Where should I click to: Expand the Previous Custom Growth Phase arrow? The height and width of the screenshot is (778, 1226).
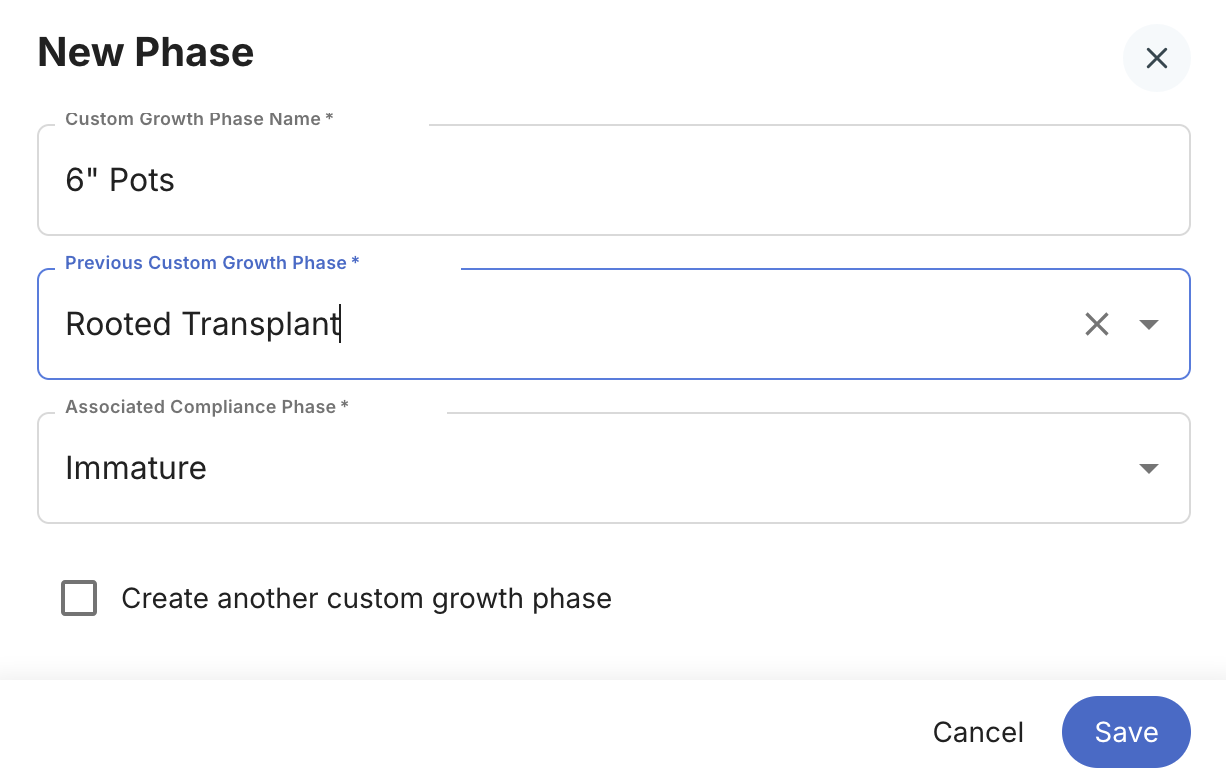pos(1149,324)
